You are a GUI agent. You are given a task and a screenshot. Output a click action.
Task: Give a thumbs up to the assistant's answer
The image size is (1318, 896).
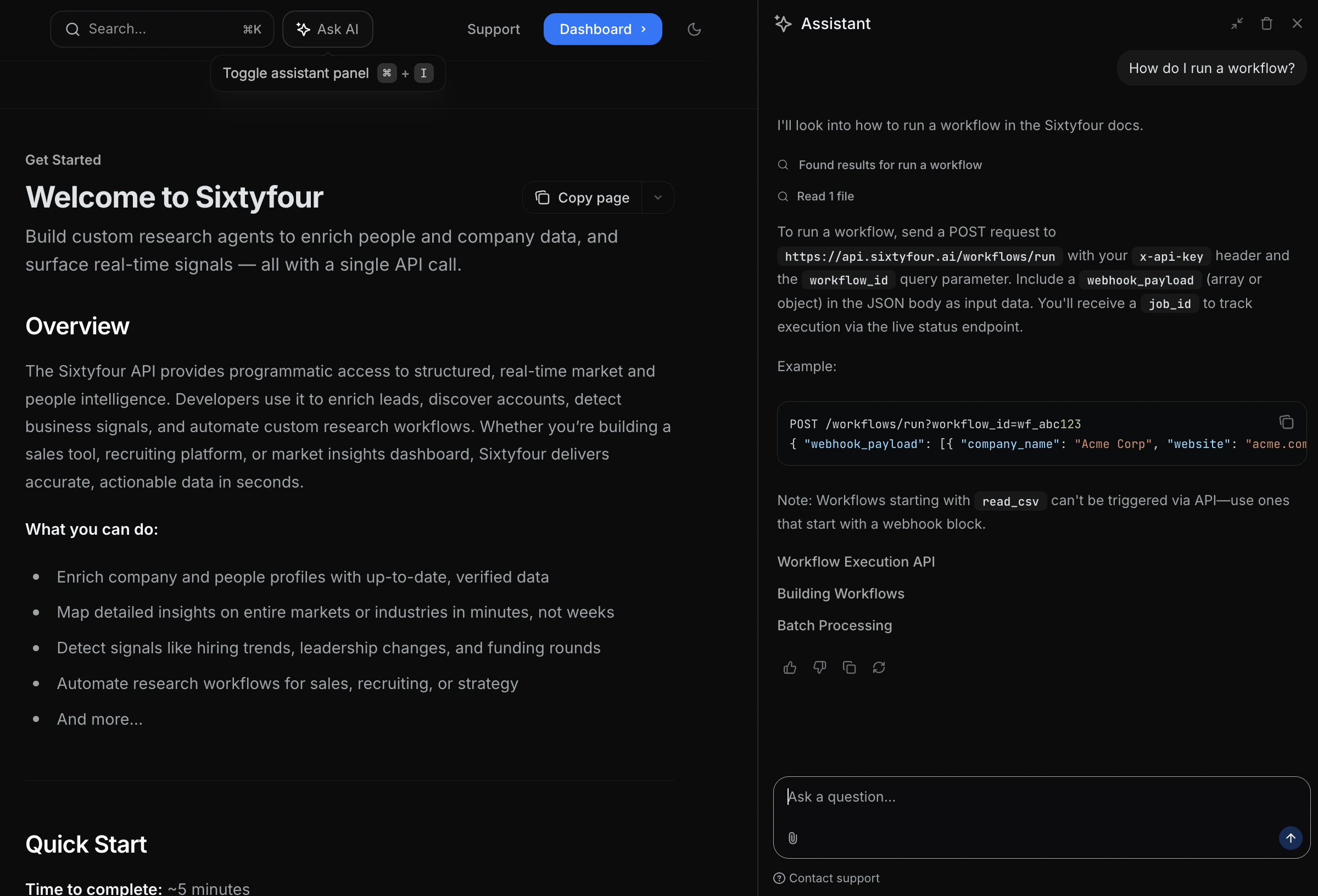[789, 668]
